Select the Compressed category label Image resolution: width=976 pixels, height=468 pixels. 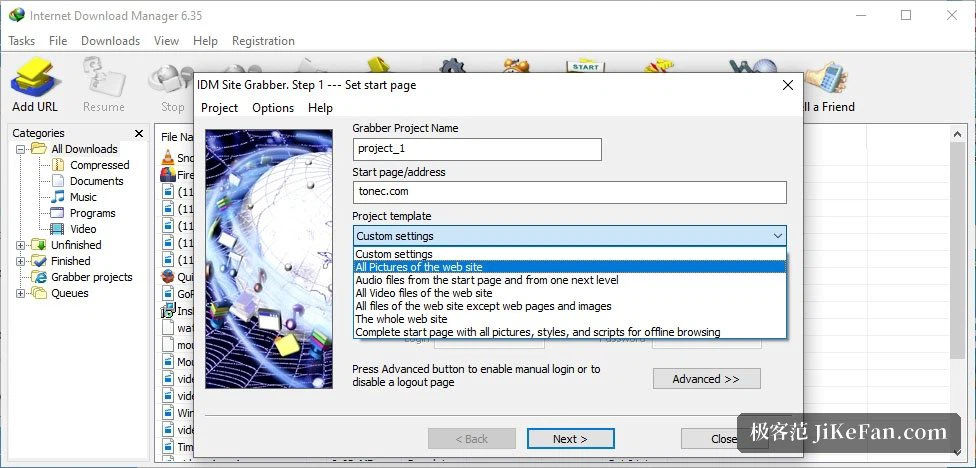[x=100, y=165]
